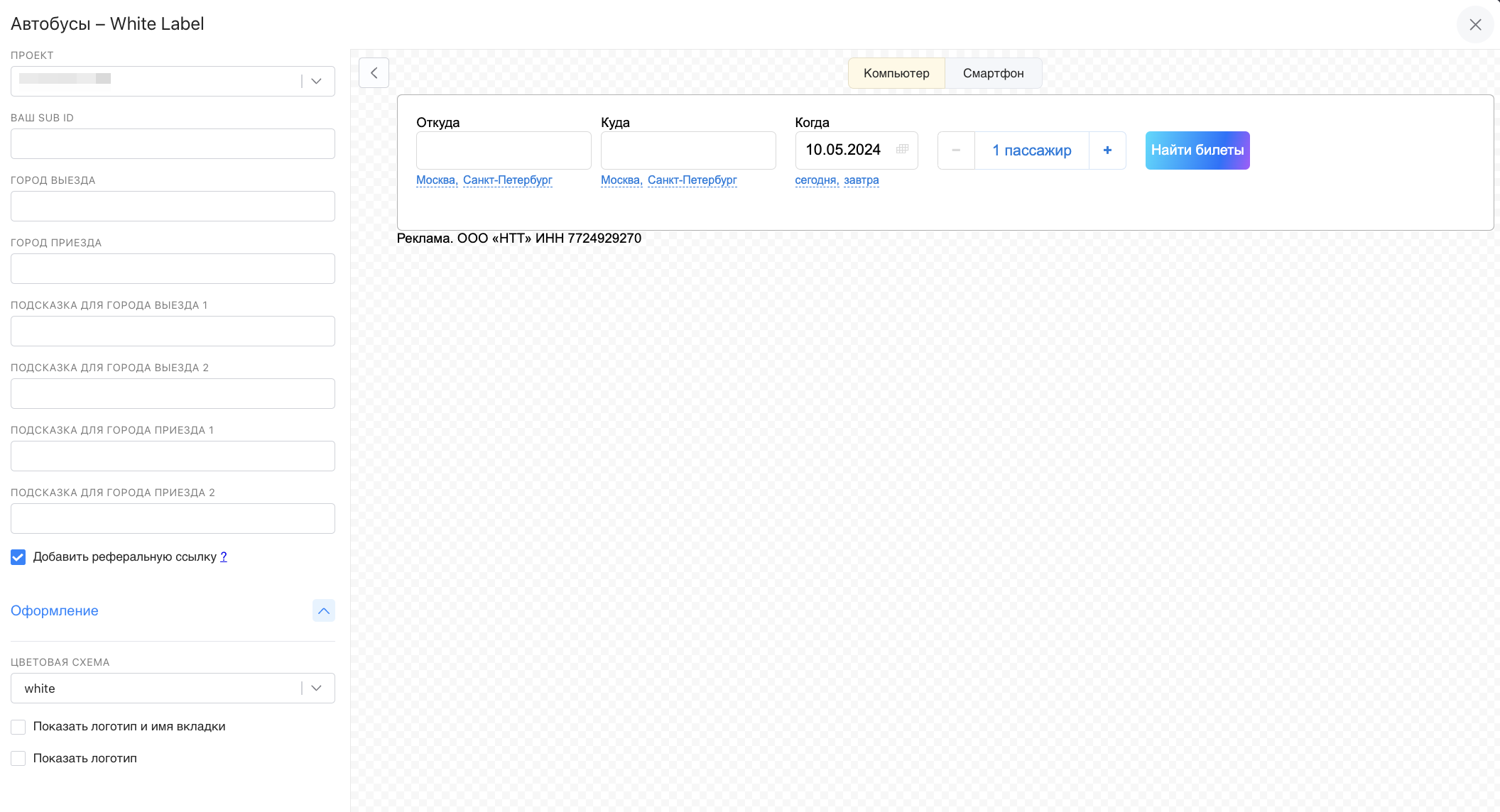Increase passenger count with plus button
The image size is (1500, 812).
tap(1107, 150)
